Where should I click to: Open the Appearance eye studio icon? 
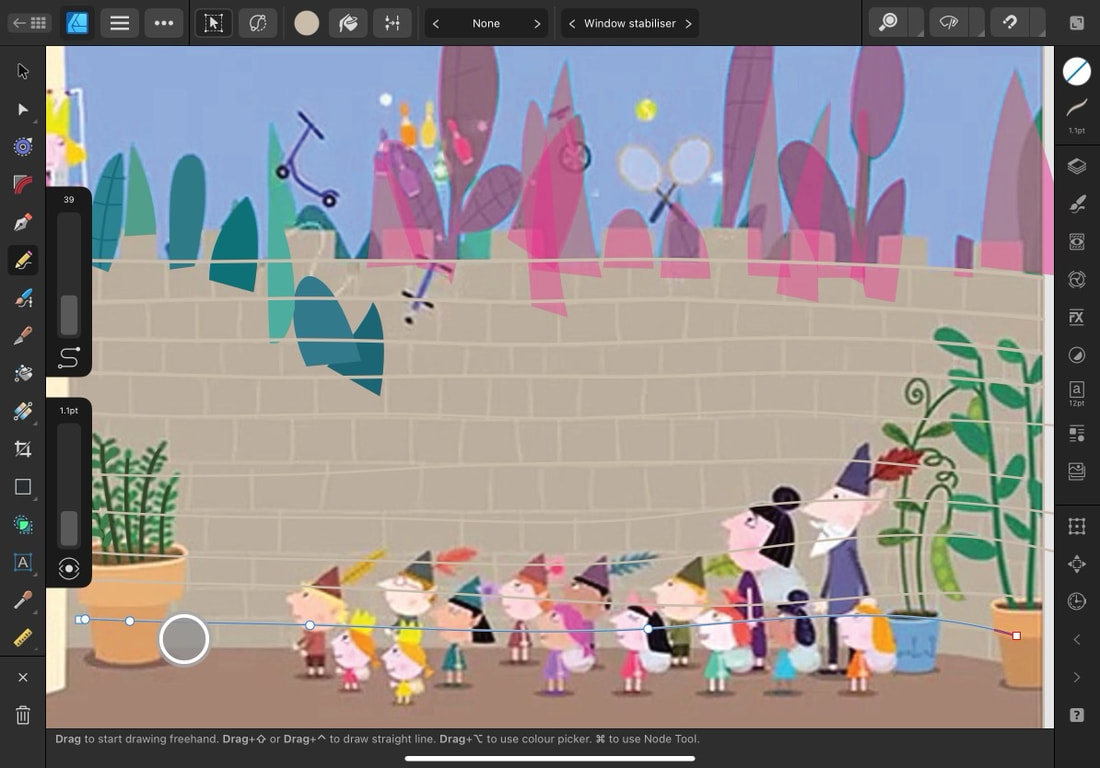1077,242
